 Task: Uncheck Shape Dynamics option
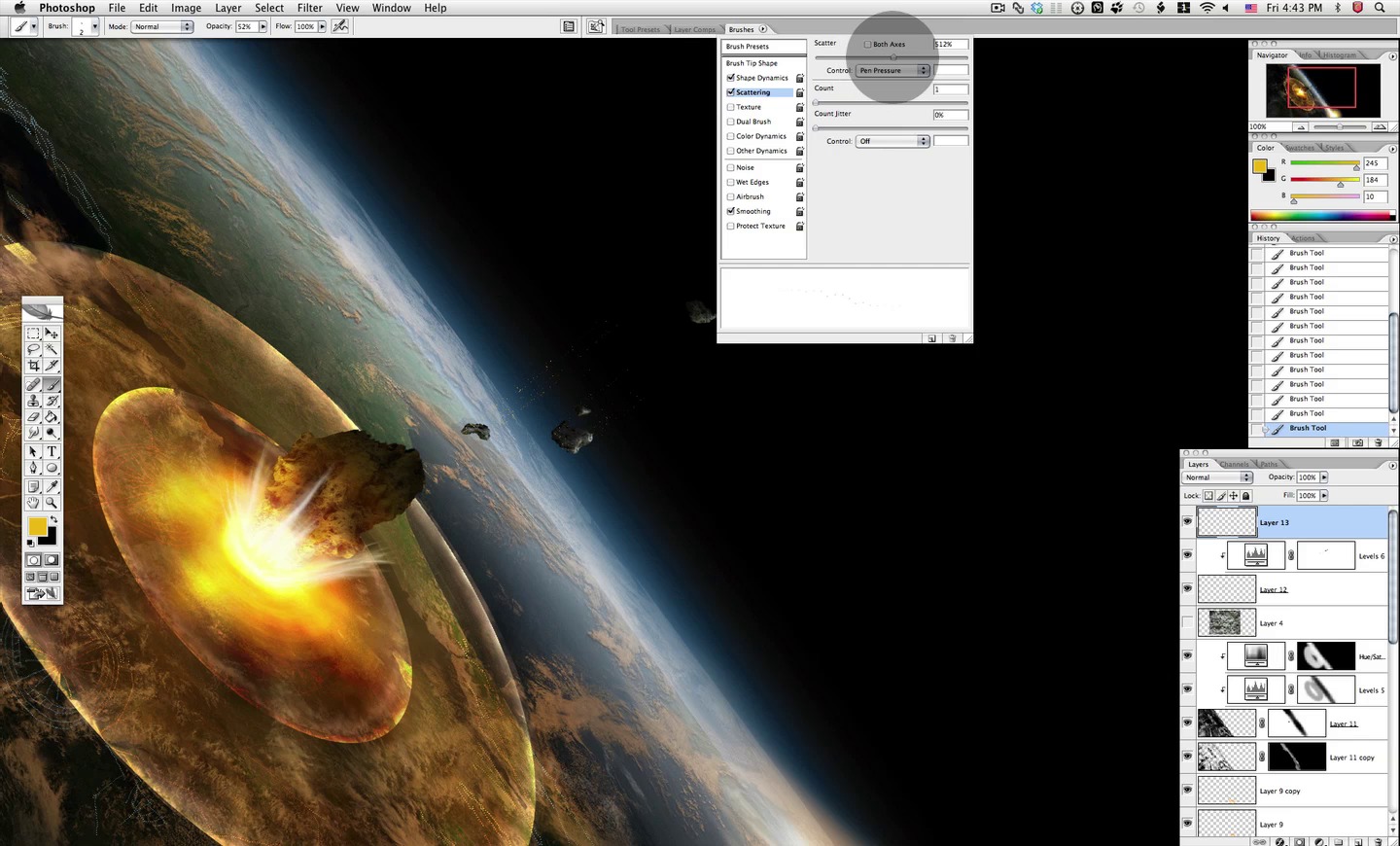tap(731, 78)
